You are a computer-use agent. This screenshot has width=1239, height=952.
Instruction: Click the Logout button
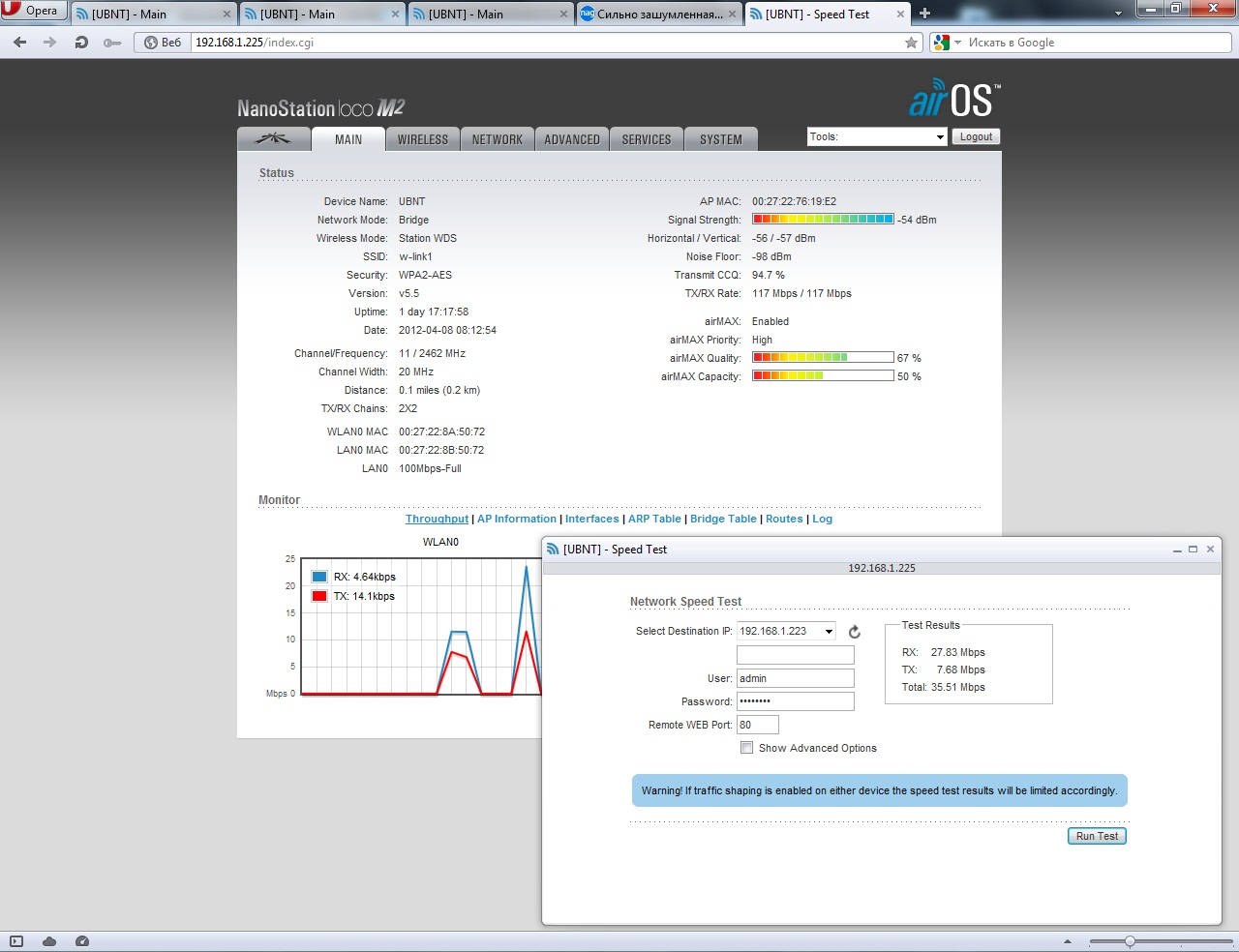tap(976, 136)
